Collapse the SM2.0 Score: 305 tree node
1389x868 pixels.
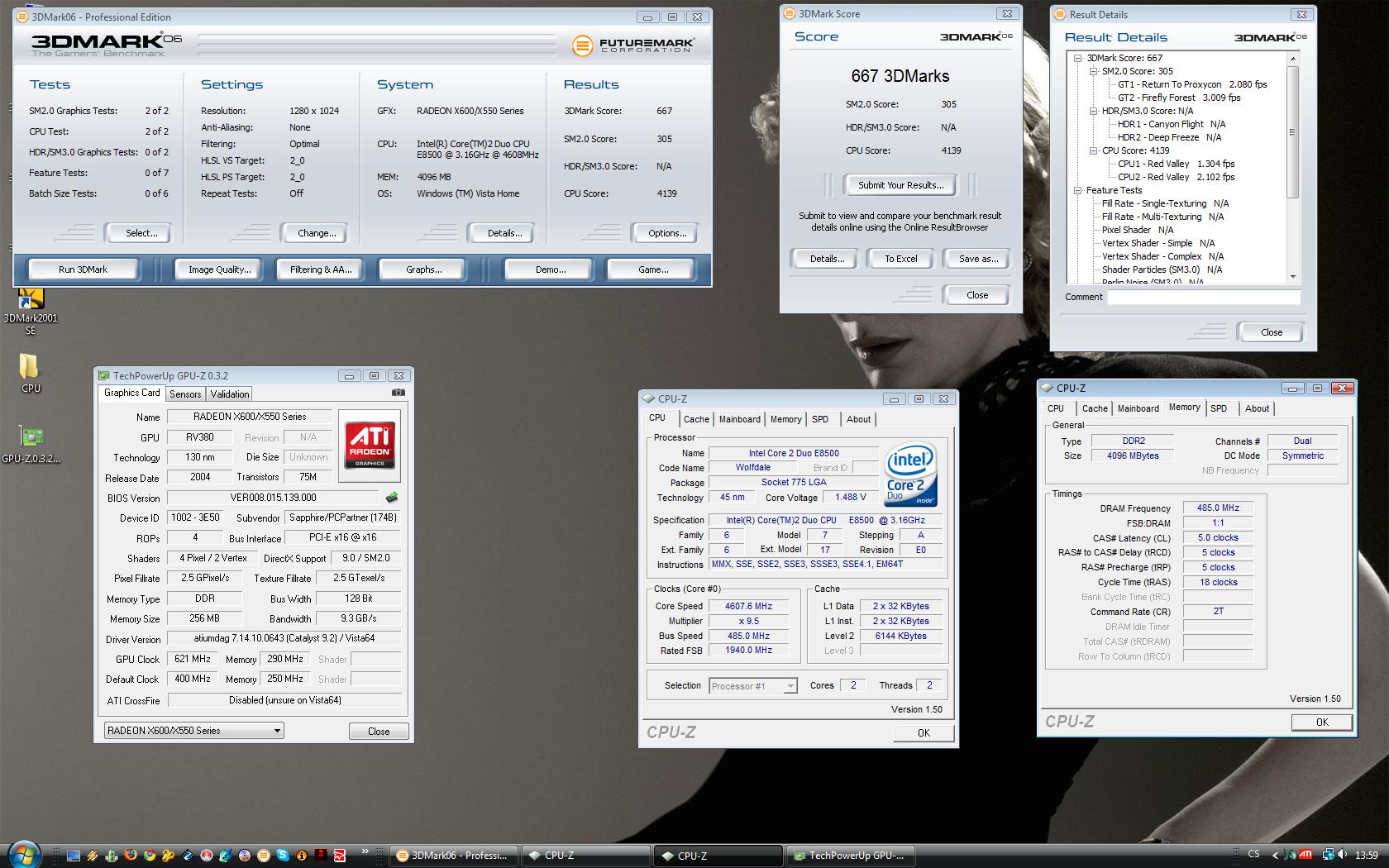(x=1093, y=71)
